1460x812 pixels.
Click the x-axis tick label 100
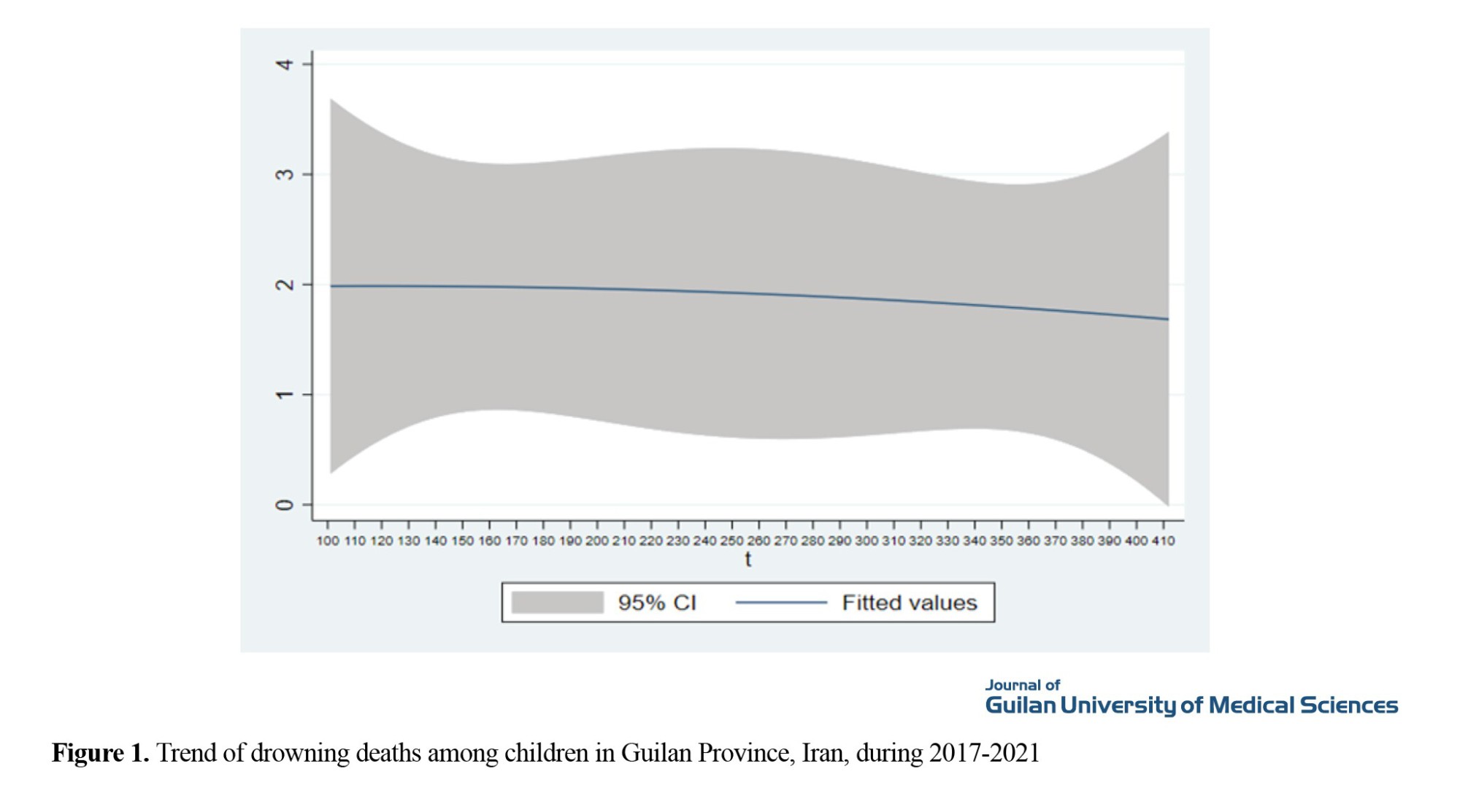328,541
